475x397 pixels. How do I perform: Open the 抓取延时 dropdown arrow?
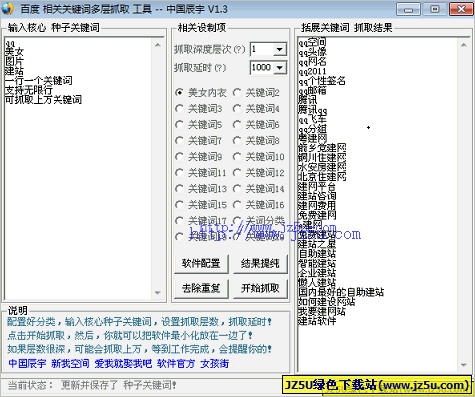click(280, 68)
